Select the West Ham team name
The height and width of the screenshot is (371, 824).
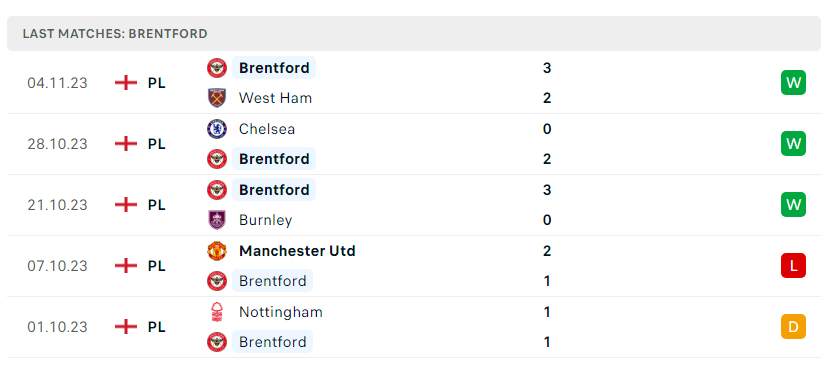click(275, 98)
